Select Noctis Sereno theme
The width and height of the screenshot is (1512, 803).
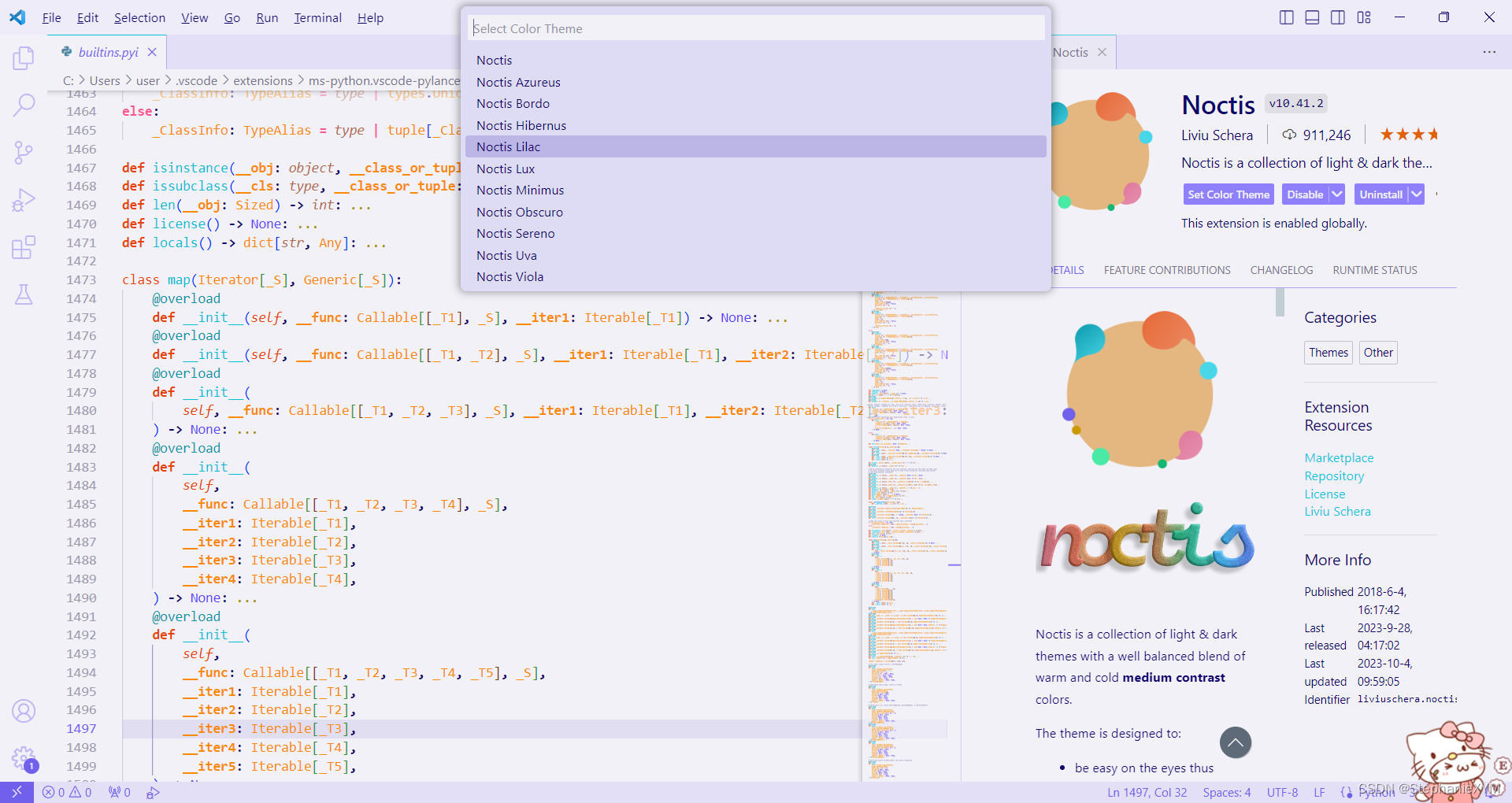click(756, 234)
